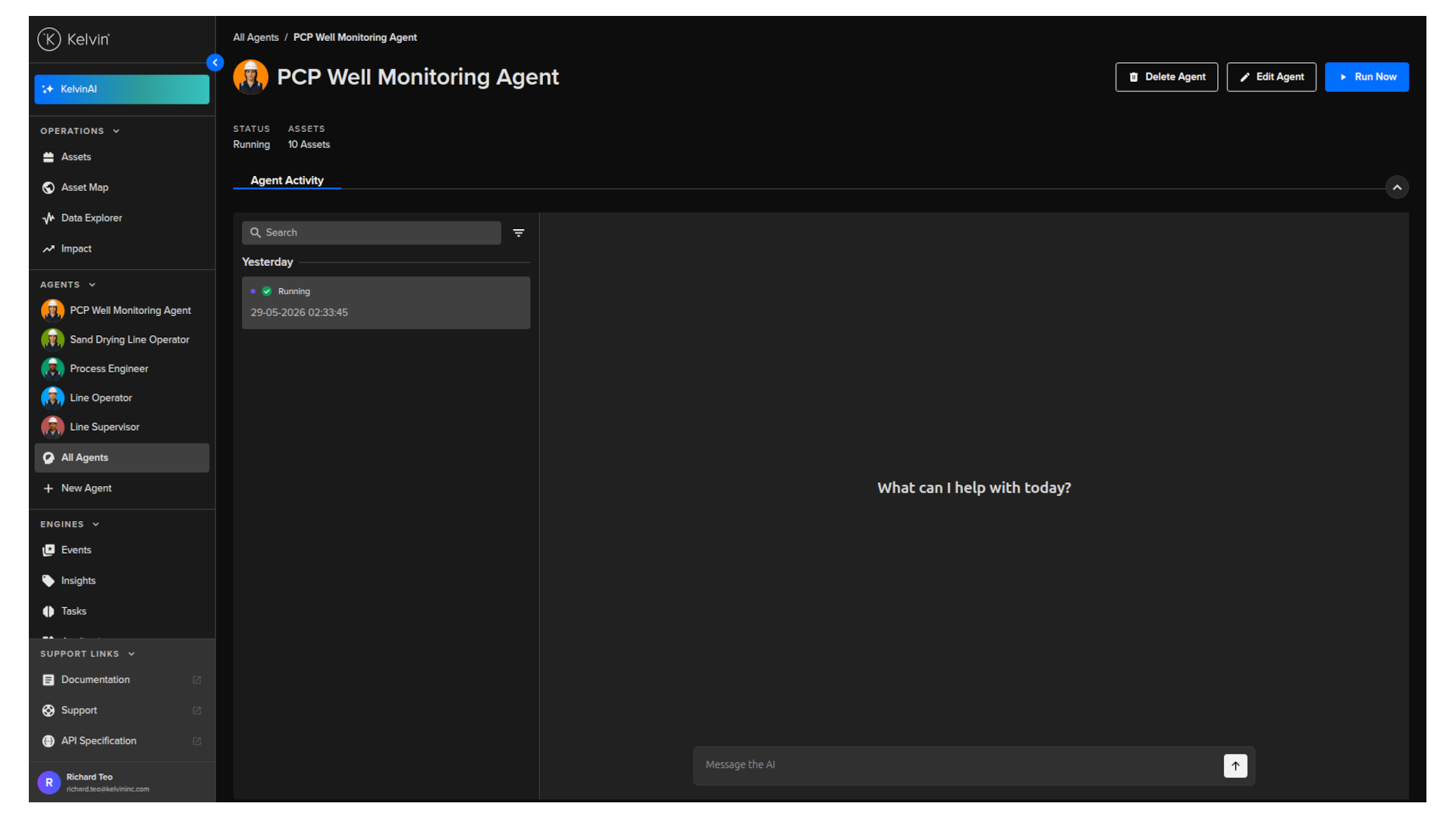Select Line Operator avatar
Viewport: 1456px width, 819px height.
pyautogui.click(x=52, y=398)
